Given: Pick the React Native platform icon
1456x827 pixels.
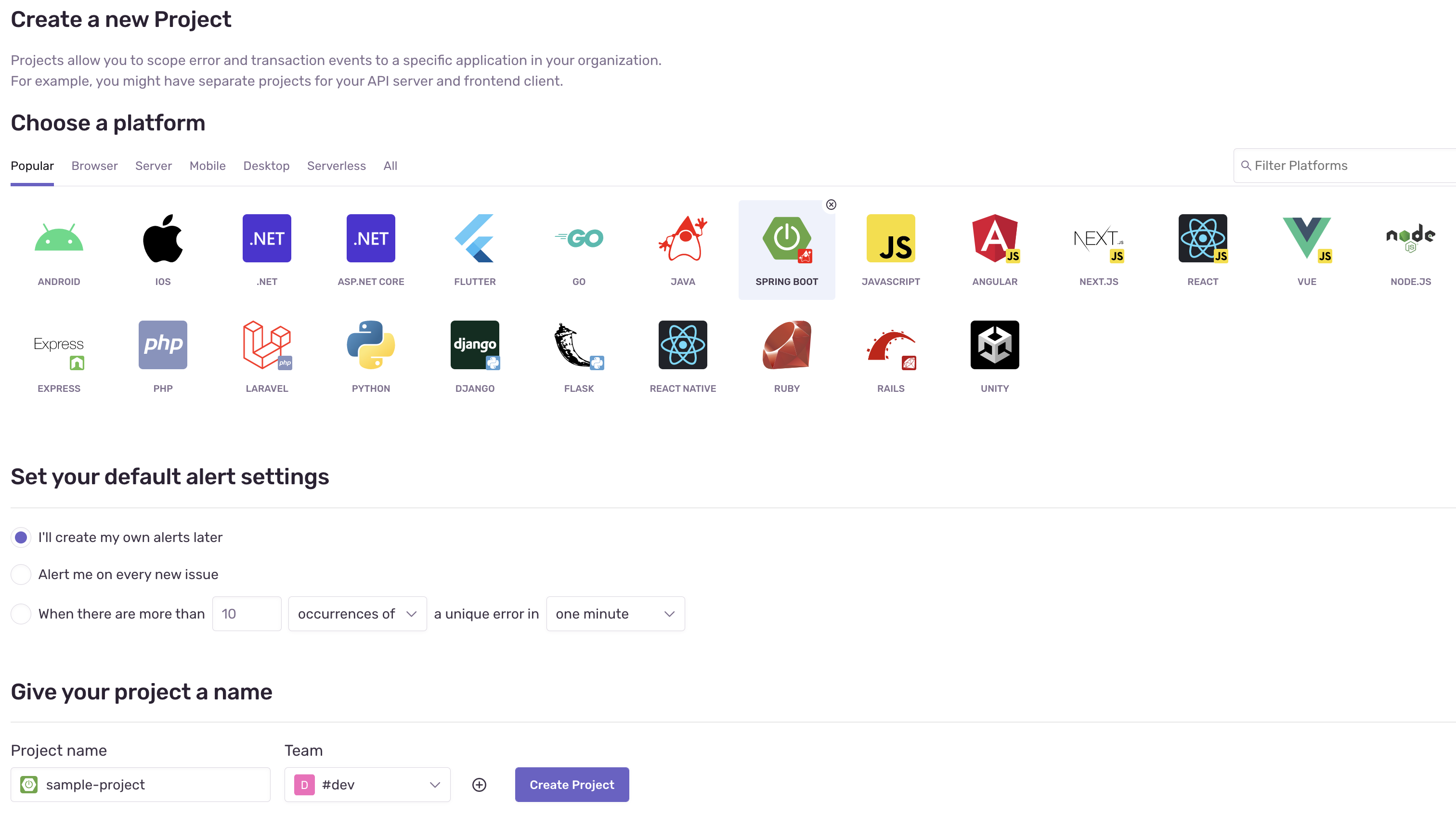Looking at the screenshot, I should click(682, 345).
